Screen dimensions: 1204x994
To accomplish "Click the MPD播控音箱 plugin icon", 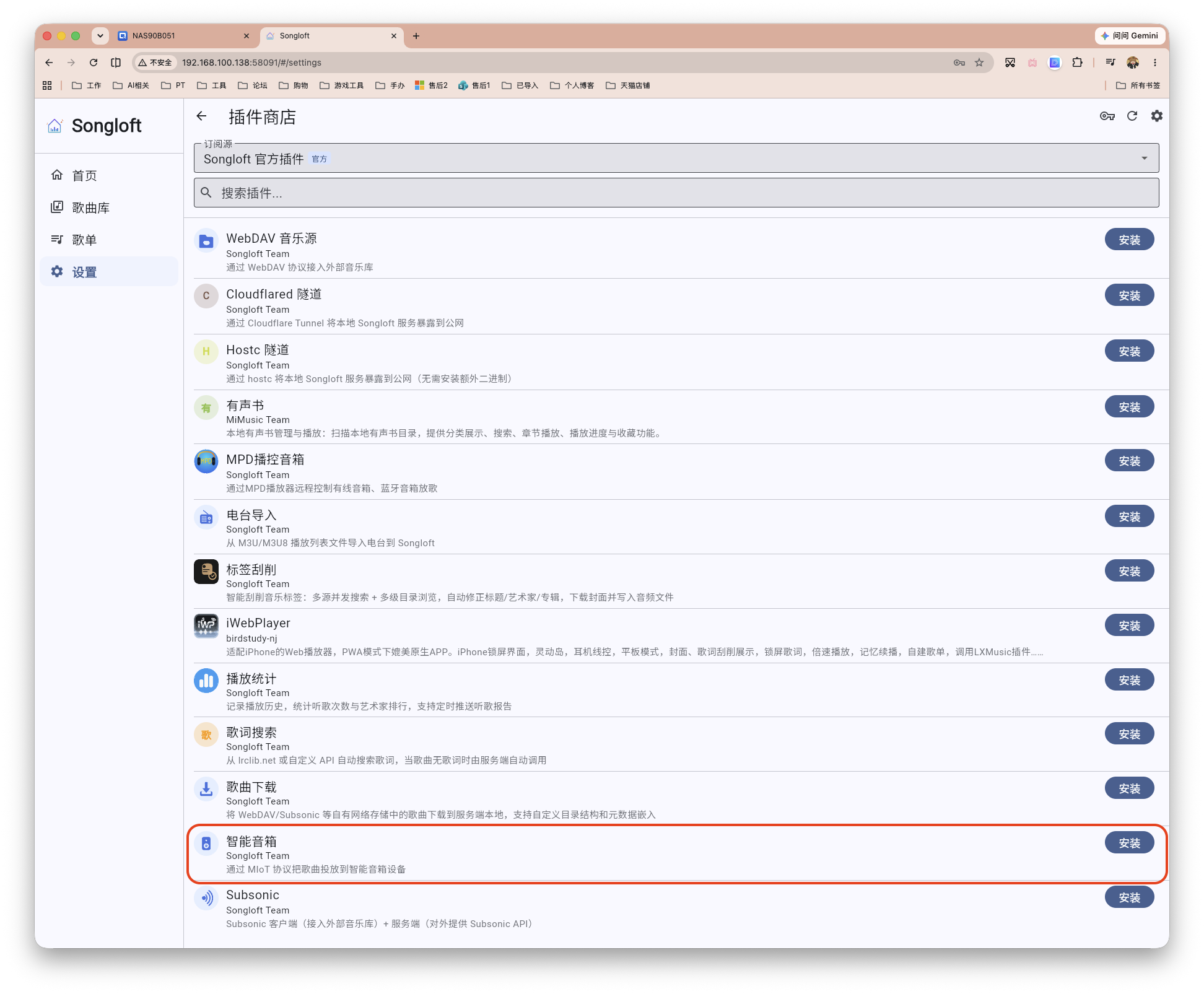I will [x=206, y=461].
